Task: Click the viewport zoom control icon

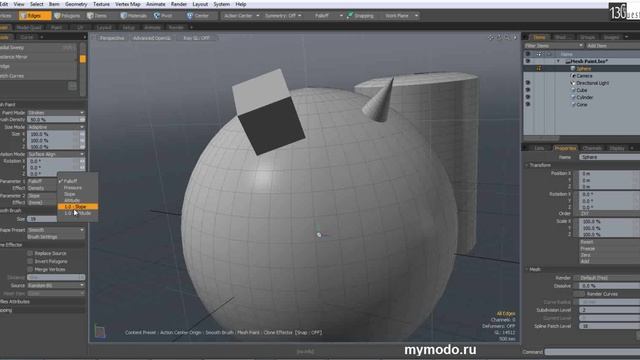Action: pyautogui.click(x=507, y=38)
